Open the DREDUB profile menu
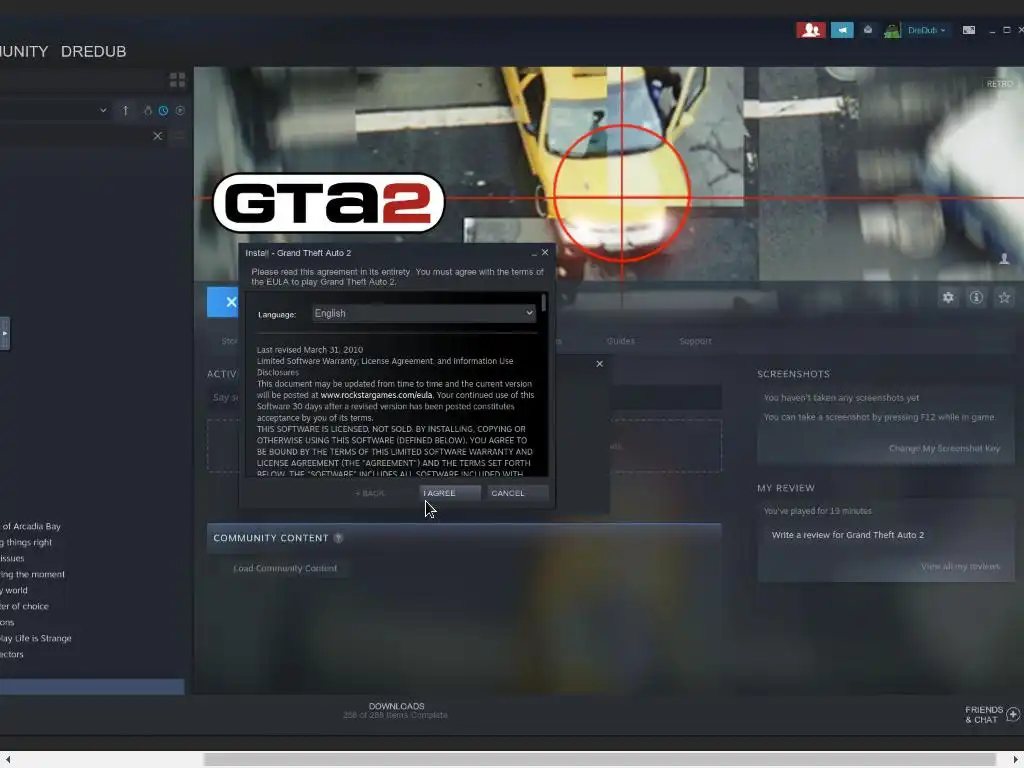This screenshot has height=768, width=1024. [93, 51]
